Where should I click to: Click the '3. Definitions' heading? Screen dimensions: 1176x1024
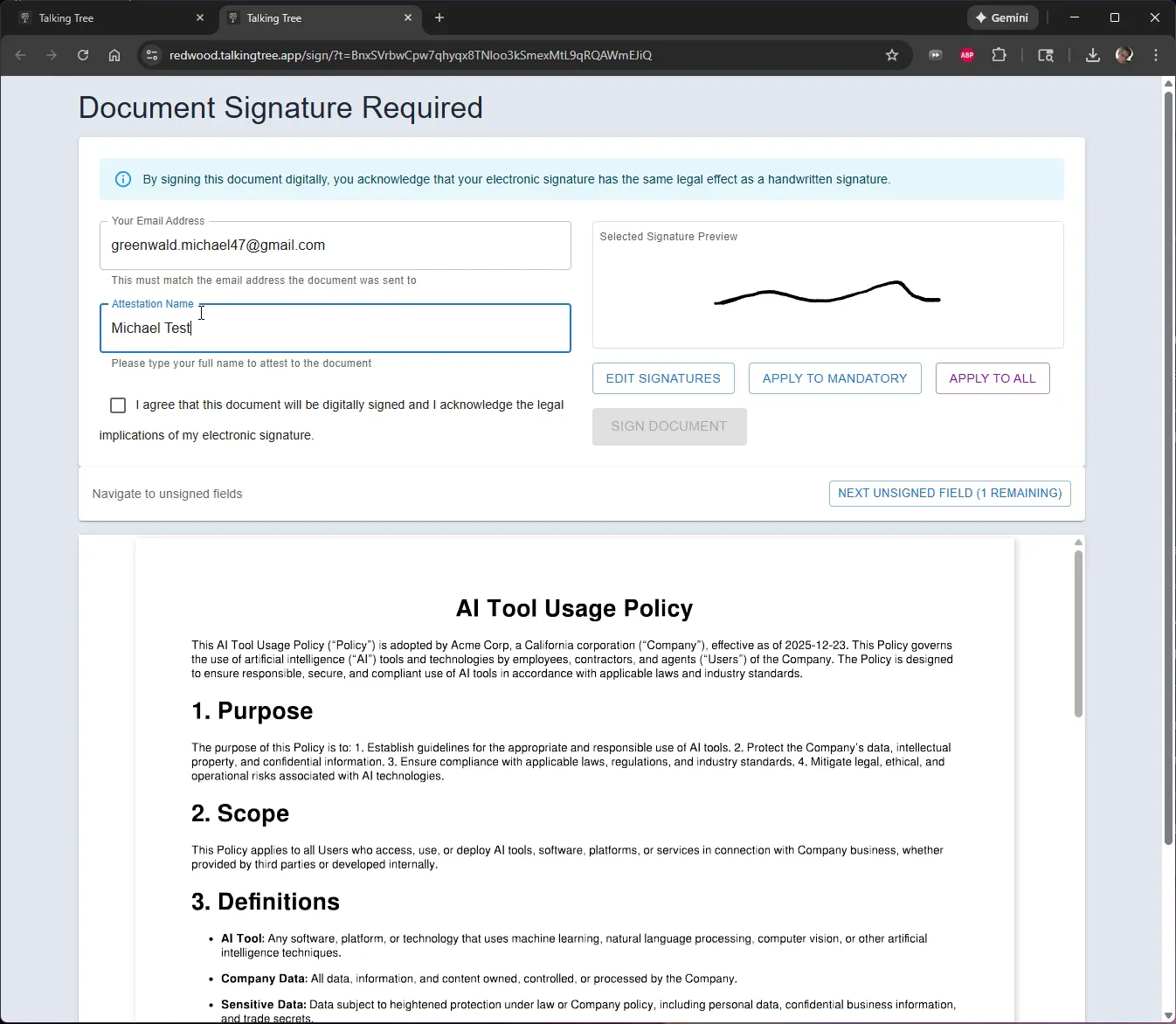click(x=266, y=902)
